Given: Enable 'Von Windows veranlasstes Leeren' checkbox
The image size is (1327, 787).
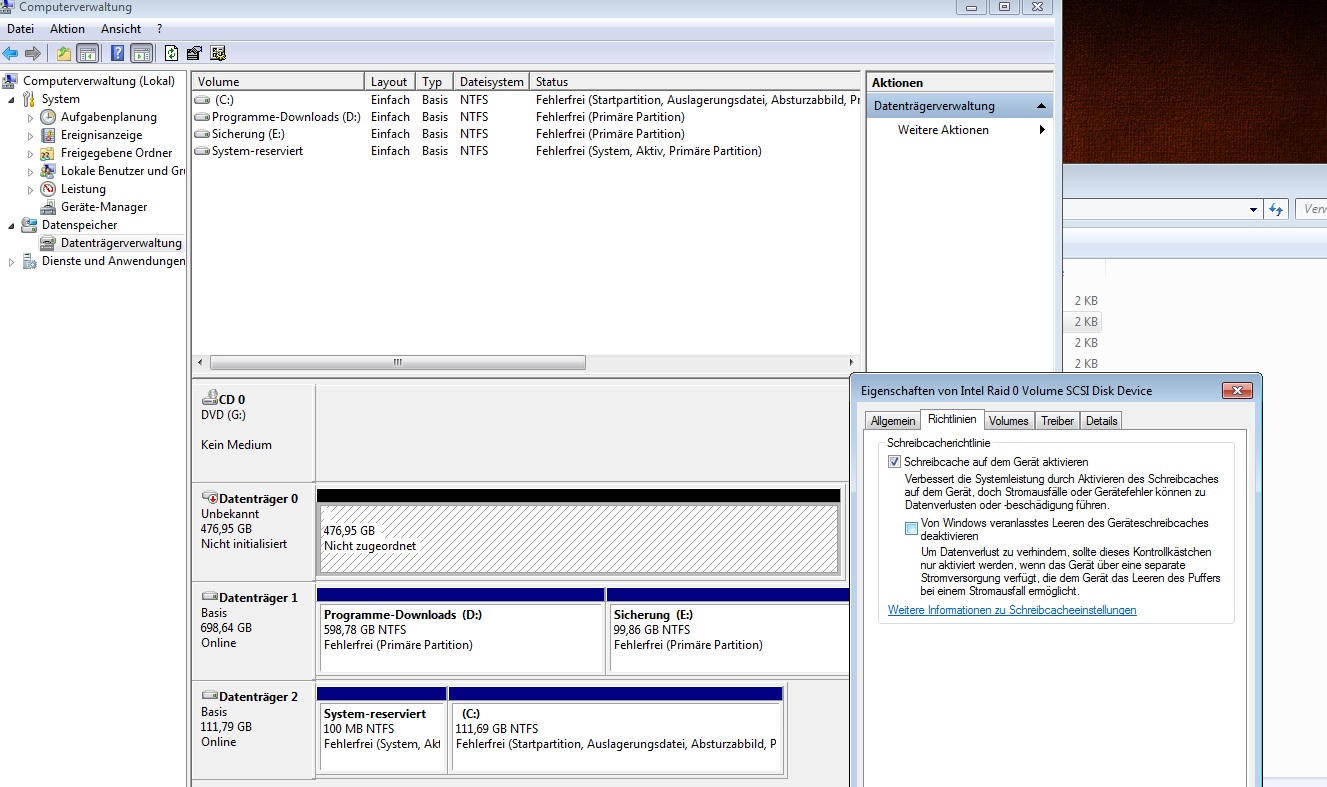Looking at the screenshot, I should [911, 529].
